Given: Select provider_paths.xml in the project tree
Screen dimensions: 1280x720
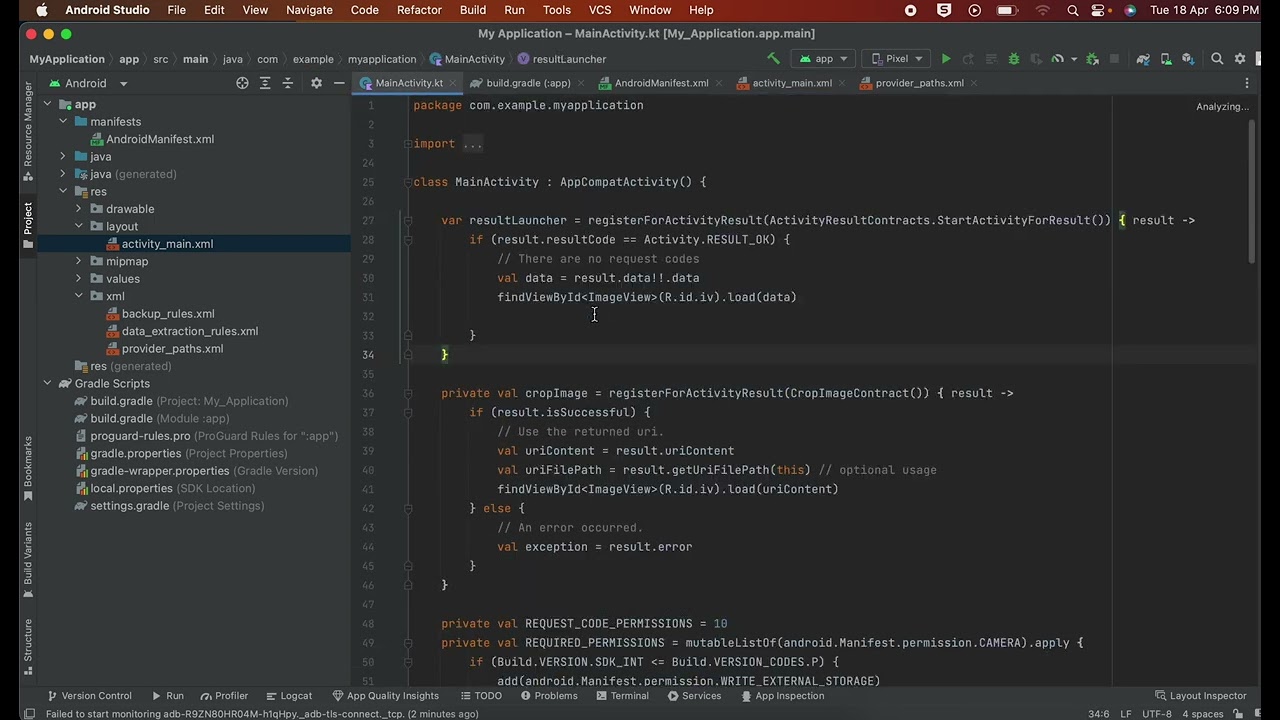Looking at the screenshot, I should coord(172,349).
